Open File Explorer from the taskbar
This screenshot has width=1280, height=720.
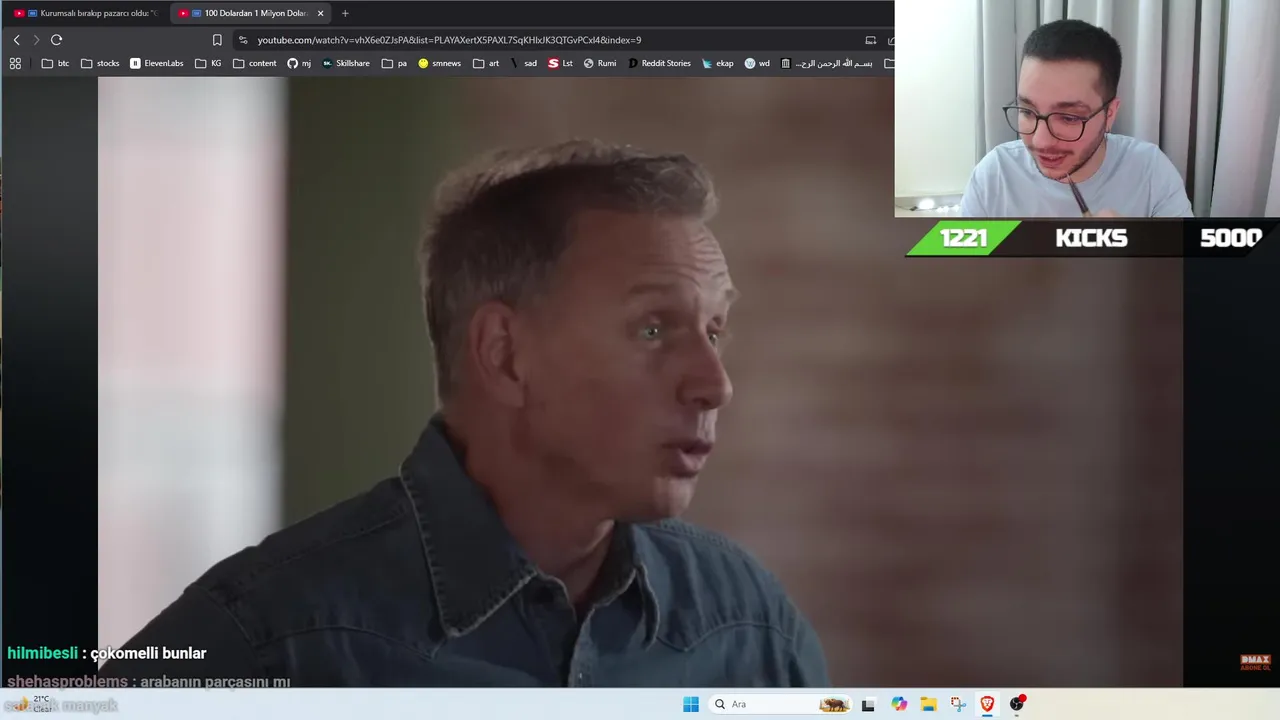(928, 704)
